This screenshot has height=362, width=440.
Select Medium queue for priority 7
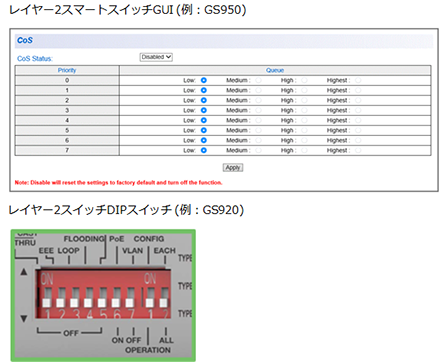click(x=258, y=150)
